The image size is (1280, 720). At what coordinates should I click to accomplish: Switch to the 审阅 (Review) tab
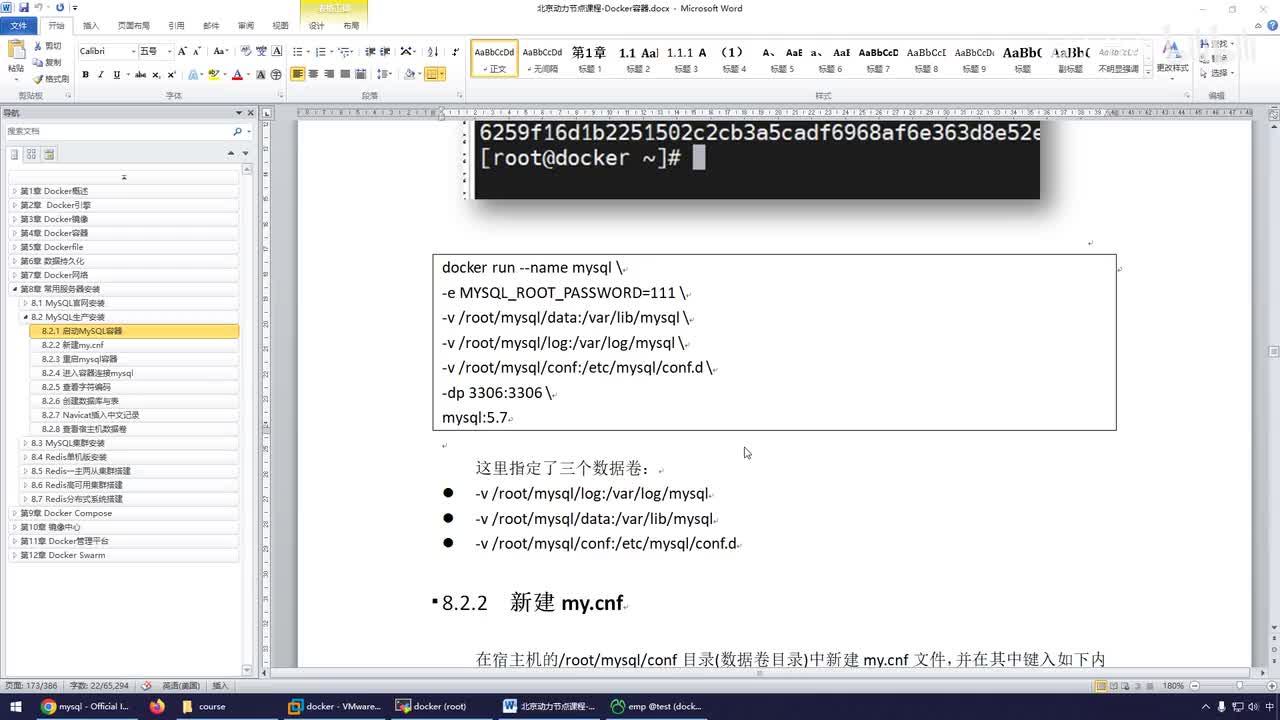point(246,25)
